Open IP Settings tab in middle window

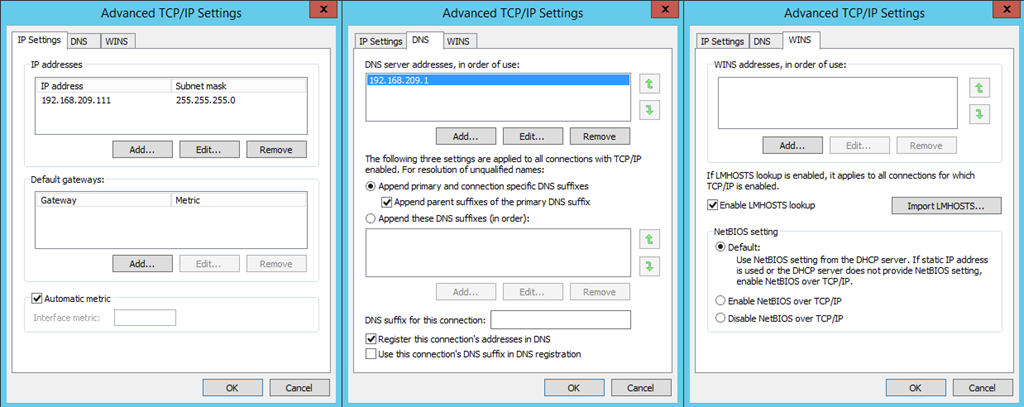380,41
